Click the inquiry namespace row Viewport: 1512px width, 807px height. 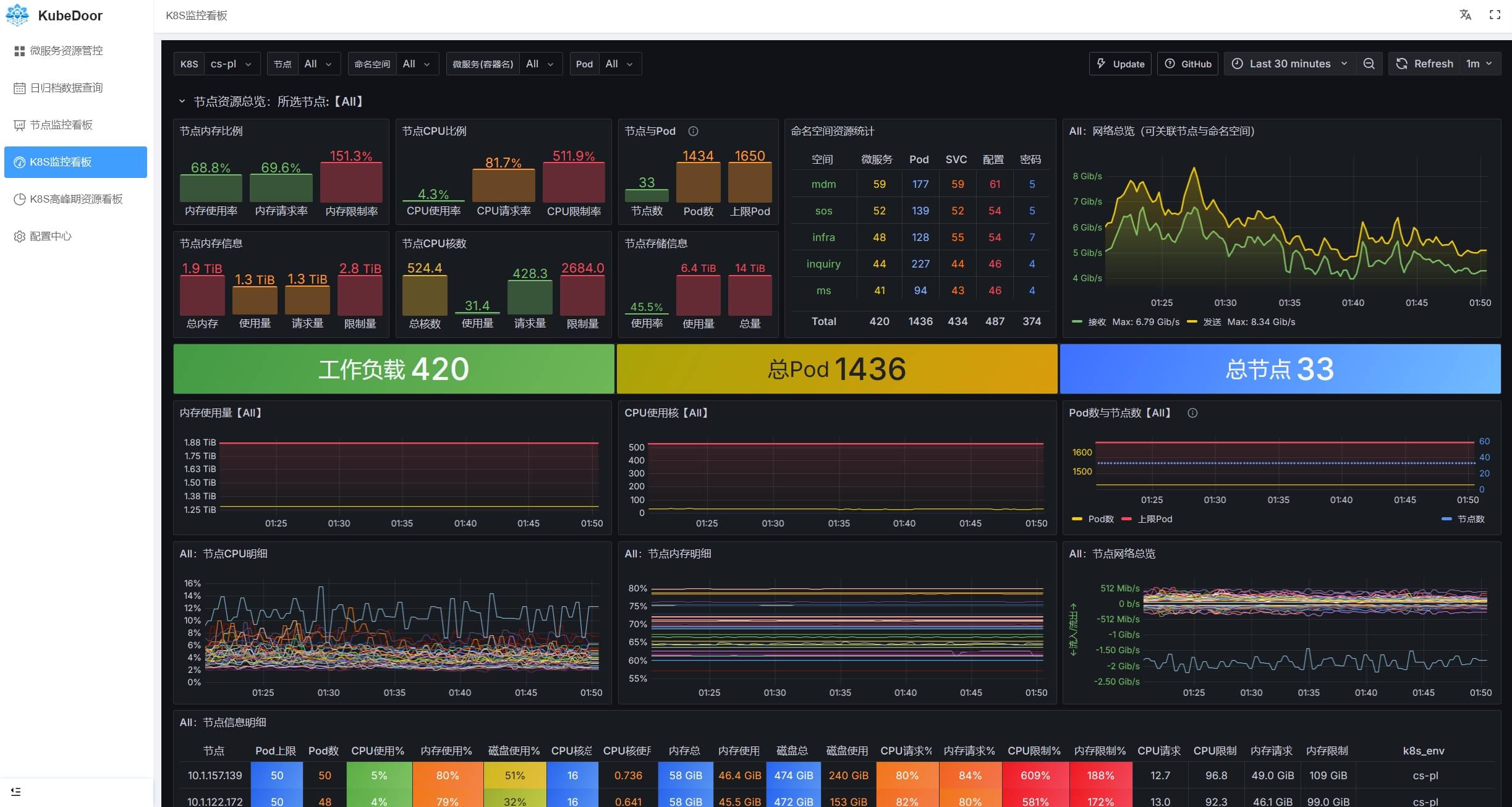pyautogui.click(x=920, y=264)
